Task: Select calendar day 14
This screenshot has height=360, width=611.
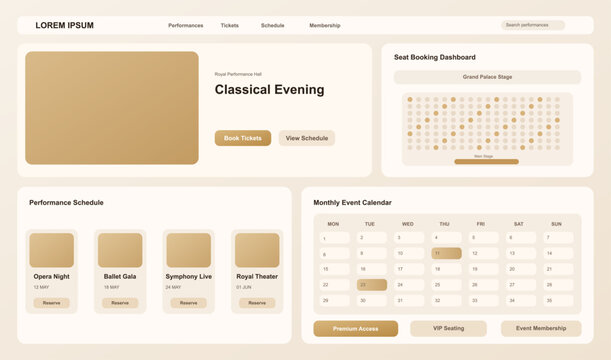Action: [558, 253]
